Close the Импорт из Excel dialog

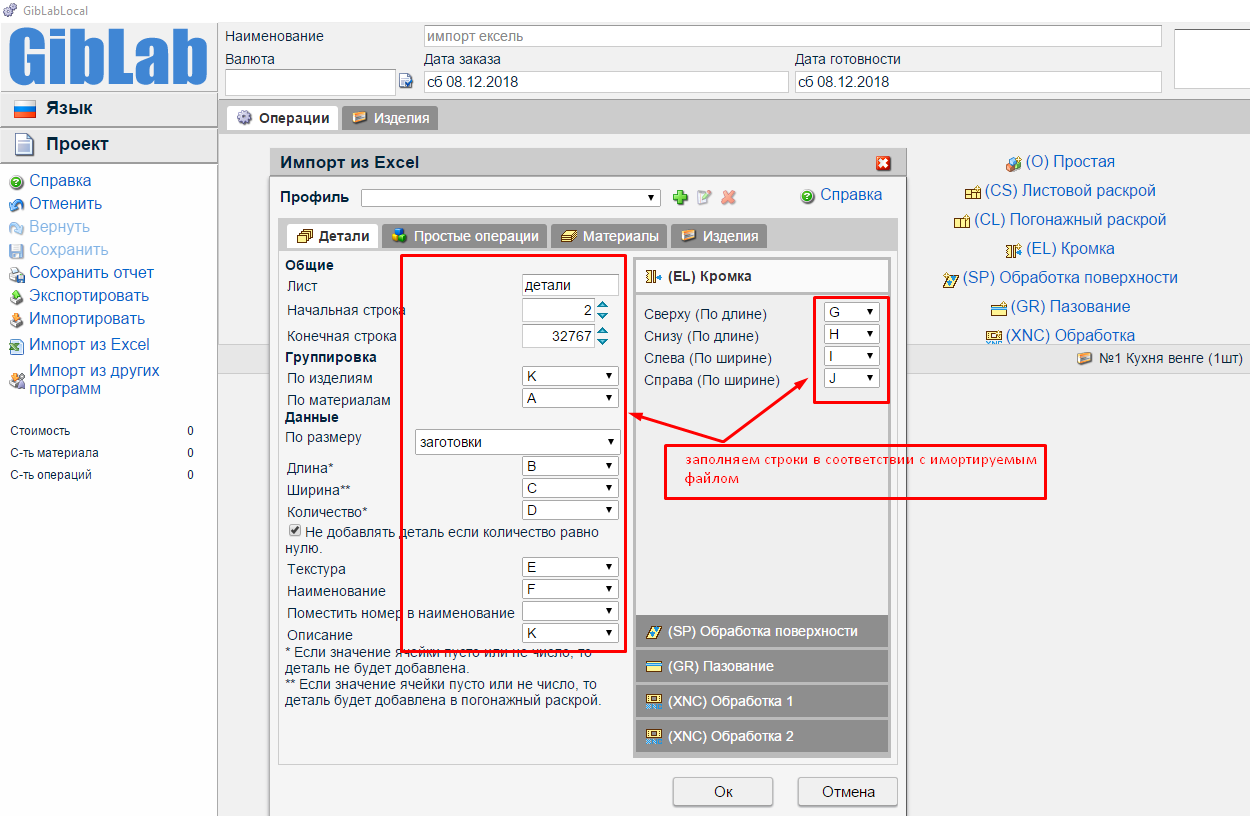click(883, 163)
